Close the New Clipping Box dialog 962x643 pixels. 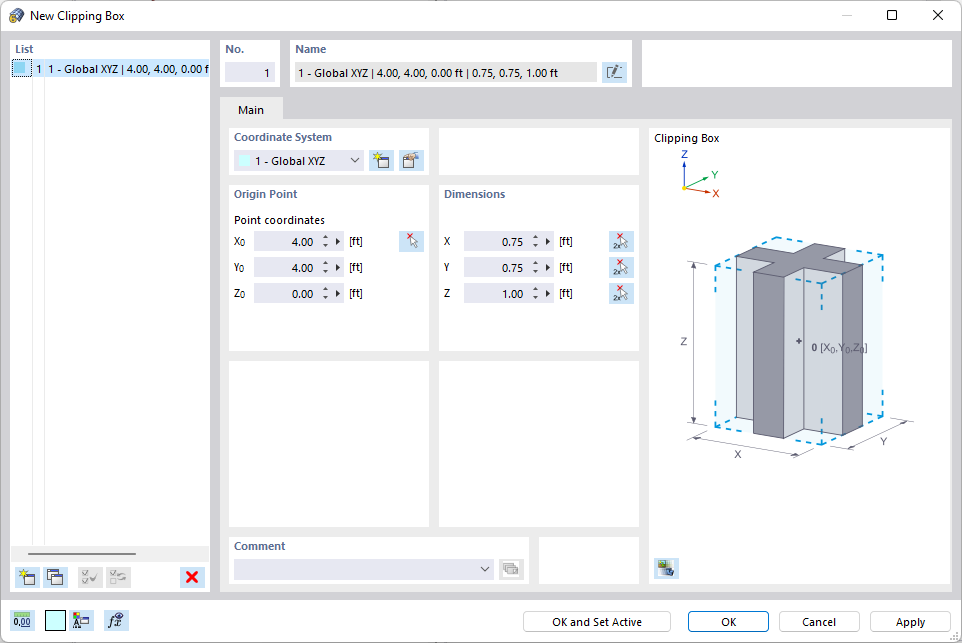[x=937, y=15]
